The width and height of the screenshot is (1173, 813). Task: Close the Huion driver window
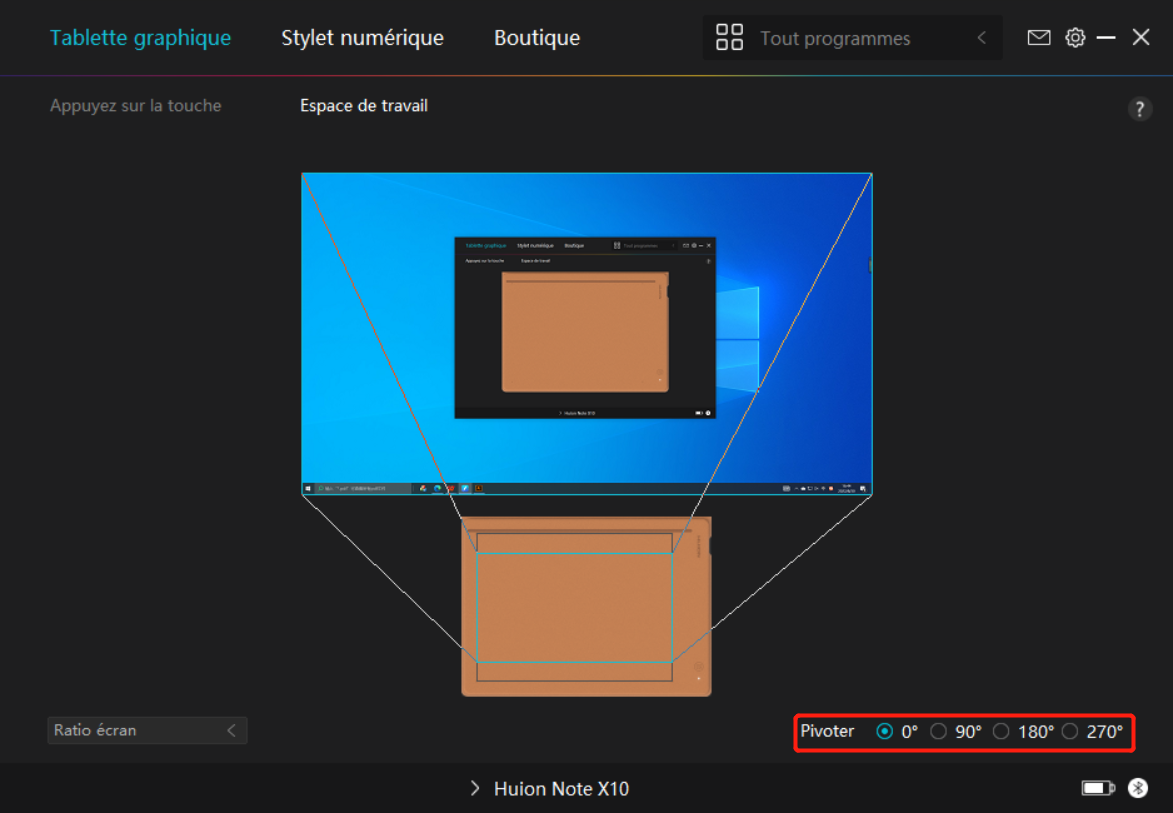tap(1141, 38)
